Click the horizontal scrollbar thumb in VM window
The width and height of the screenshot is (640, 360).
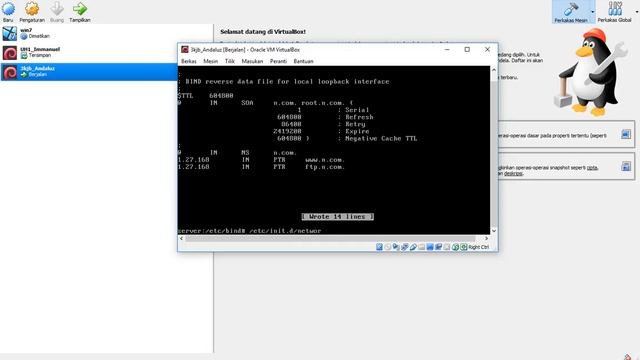pyautogui.click(x=330, y=238)
